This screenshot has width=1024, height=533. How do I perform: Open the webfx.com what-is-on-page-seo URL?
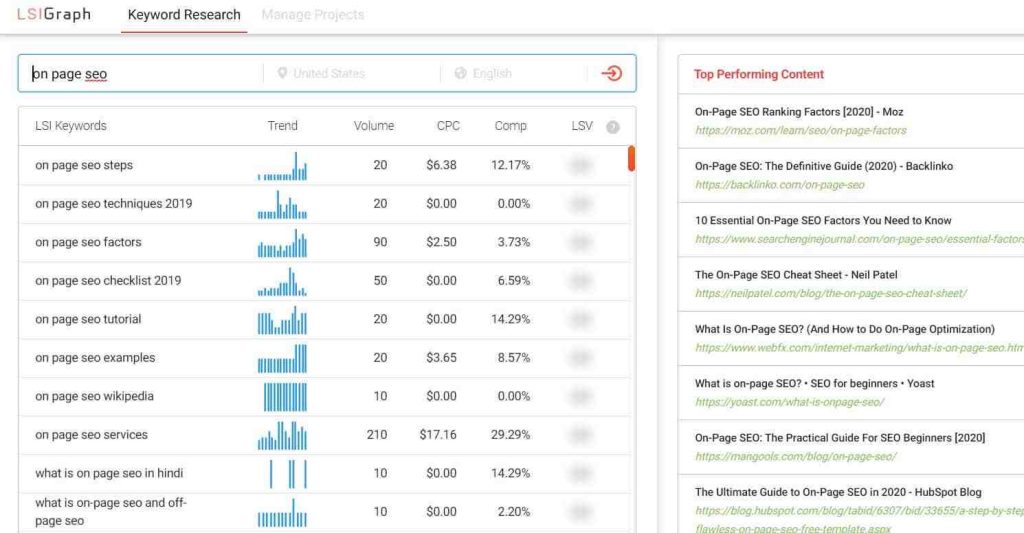click(x=859, y=347)
